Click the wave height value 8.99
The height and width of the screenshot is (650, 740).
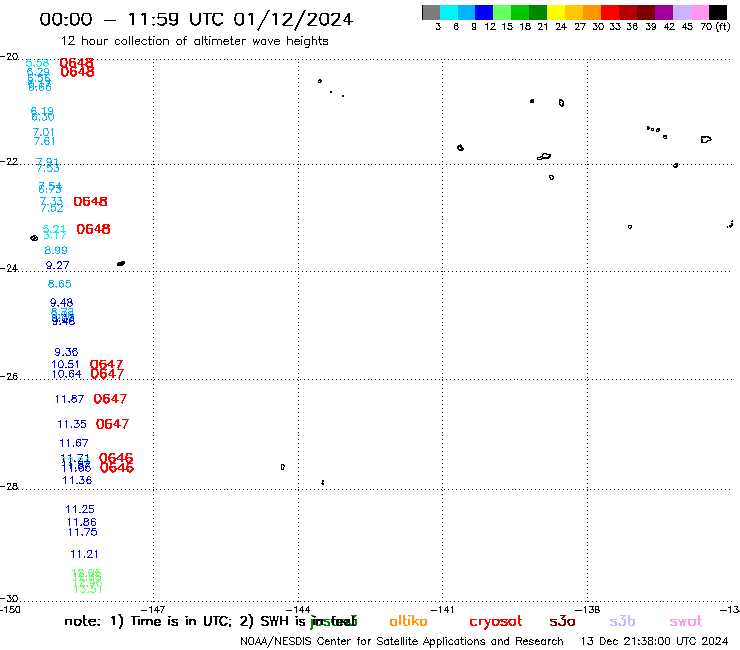point(56,250)
